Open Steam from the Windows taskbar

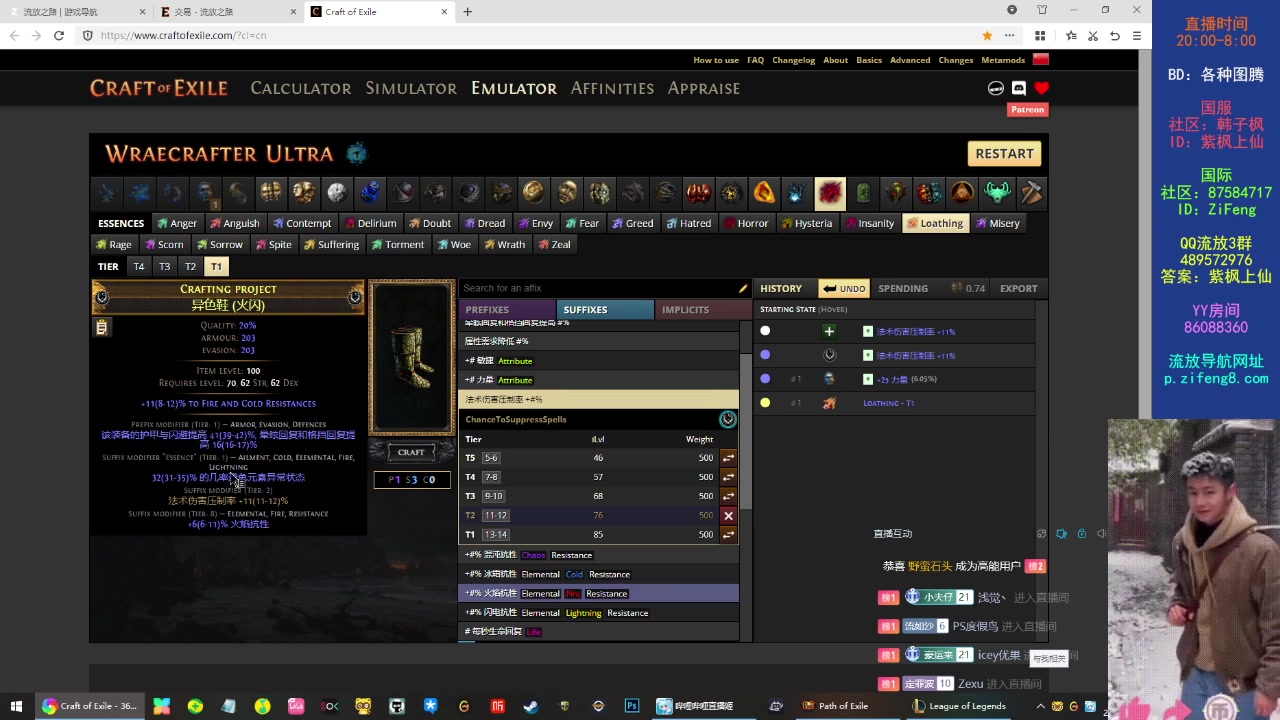pyautogui.click(x=531, y=706)
